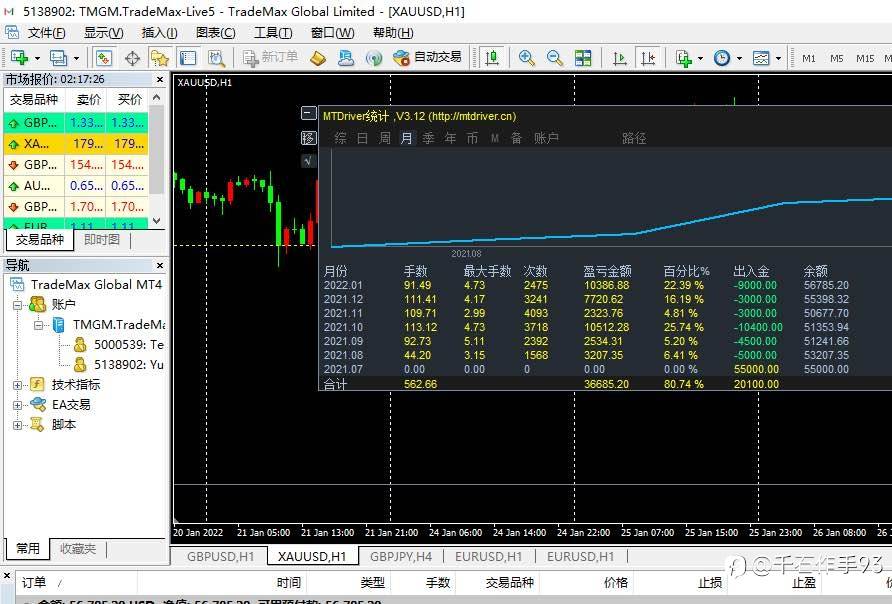Tile chart windows icon
The width and height of the screenshot is (892, 604).
point(583,57)
